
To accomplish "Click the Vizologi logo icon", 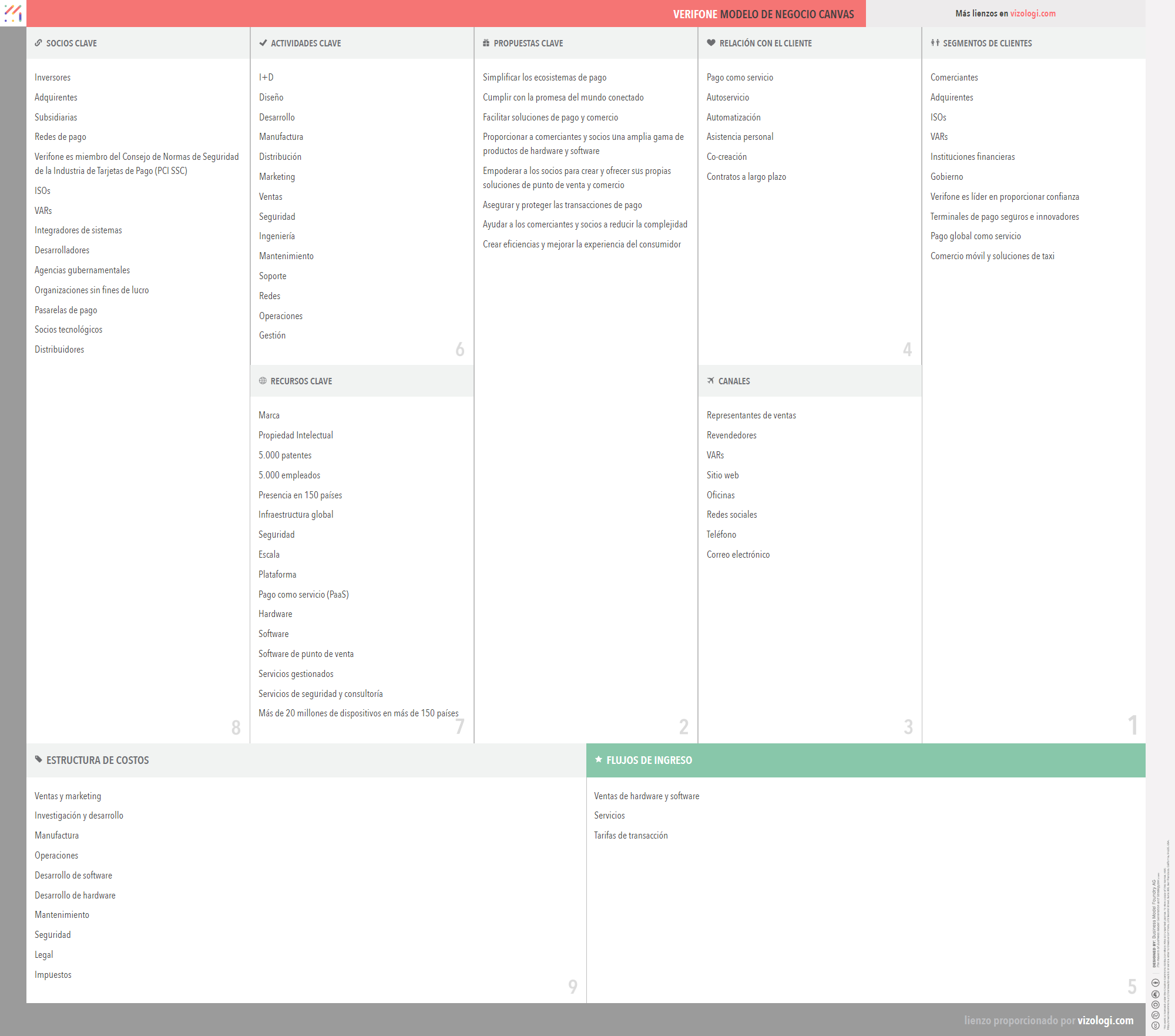I will (x=13, y=13).
